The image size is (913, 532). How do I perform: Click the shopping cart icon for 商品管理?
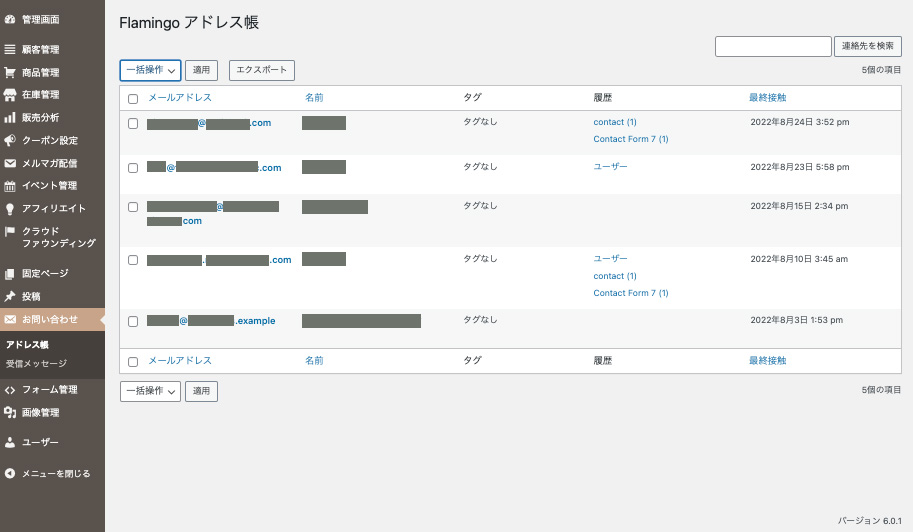coord(10,72)
